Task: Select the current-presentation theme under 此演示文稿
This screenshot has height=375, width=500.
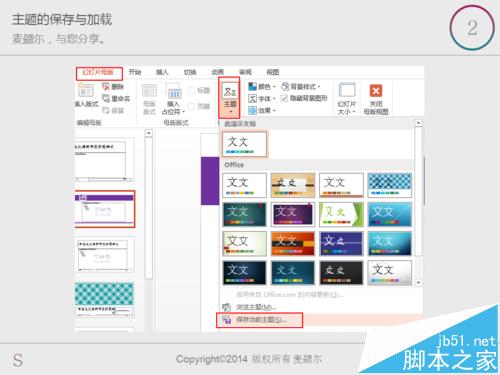Action: click(x=244, y=144)
